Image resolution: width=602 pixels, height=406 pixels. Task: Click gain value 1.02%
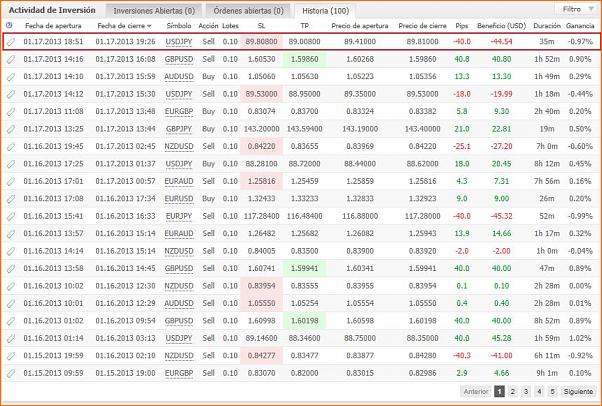(580, 338)
